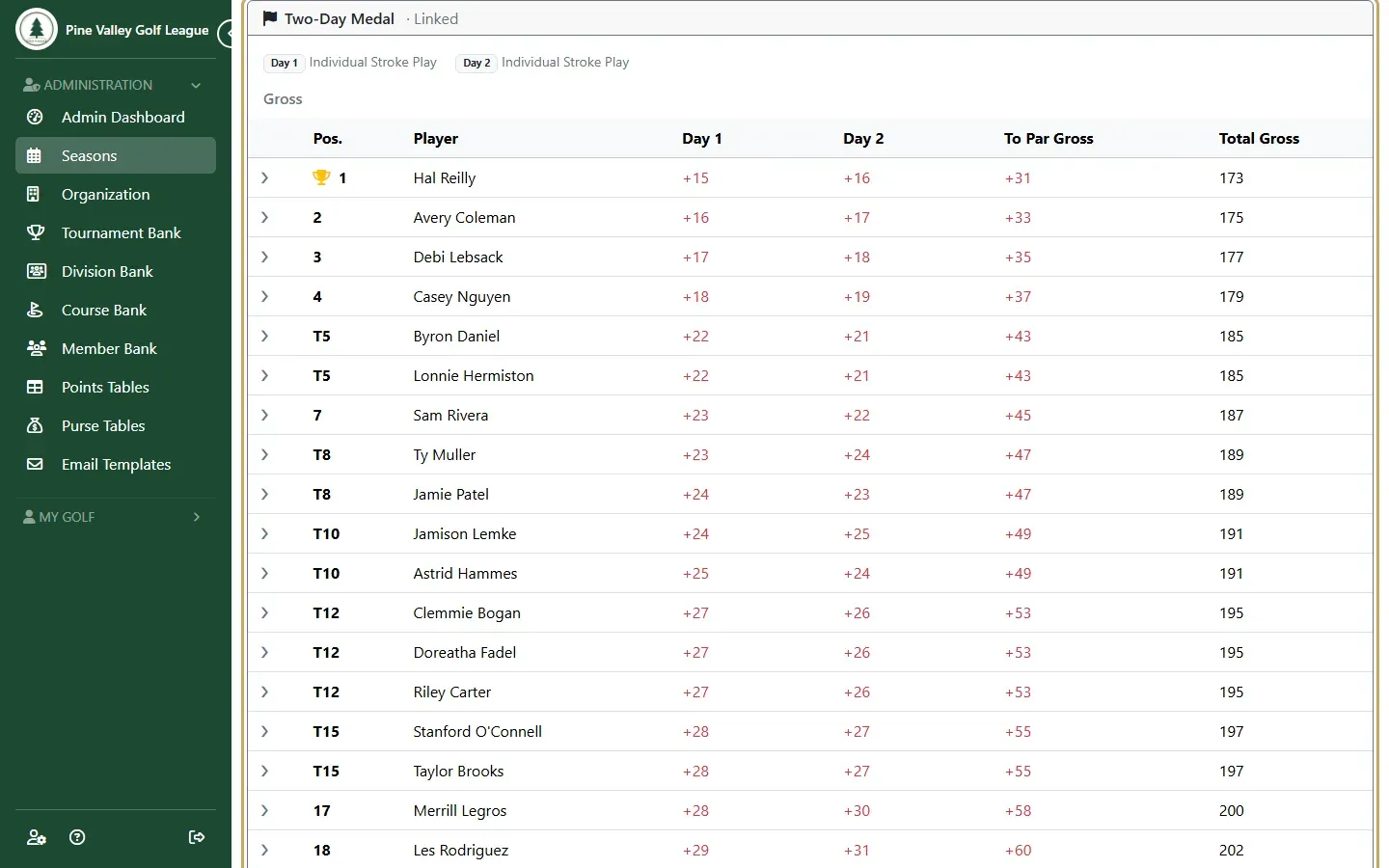Click the Points Tables grid icon
The width and height of the screenshot is (1389, 868).
[x=35, y=387]
